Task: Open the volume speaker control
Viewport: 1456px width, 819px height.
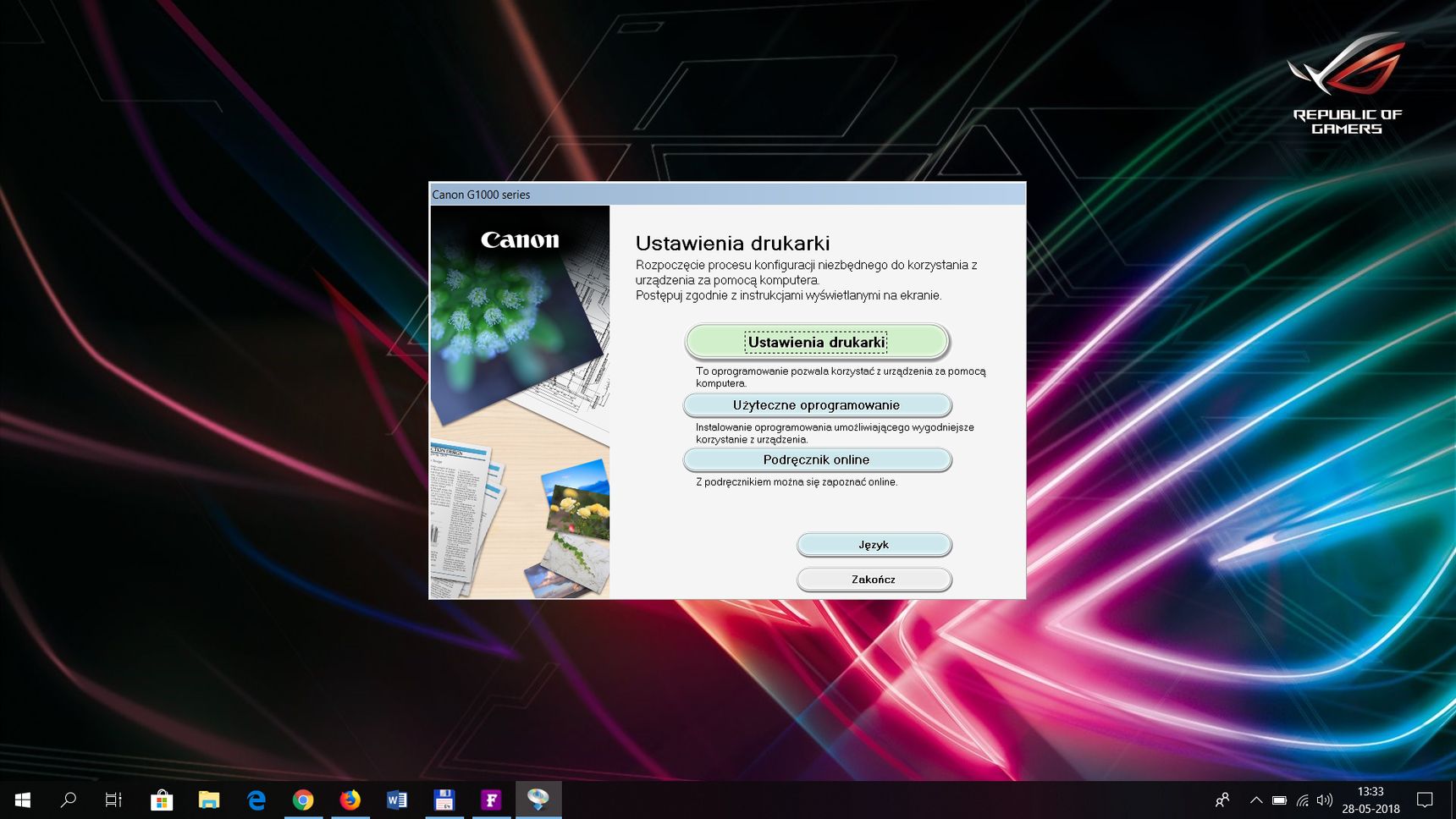Action: [x=1325, y=800]
